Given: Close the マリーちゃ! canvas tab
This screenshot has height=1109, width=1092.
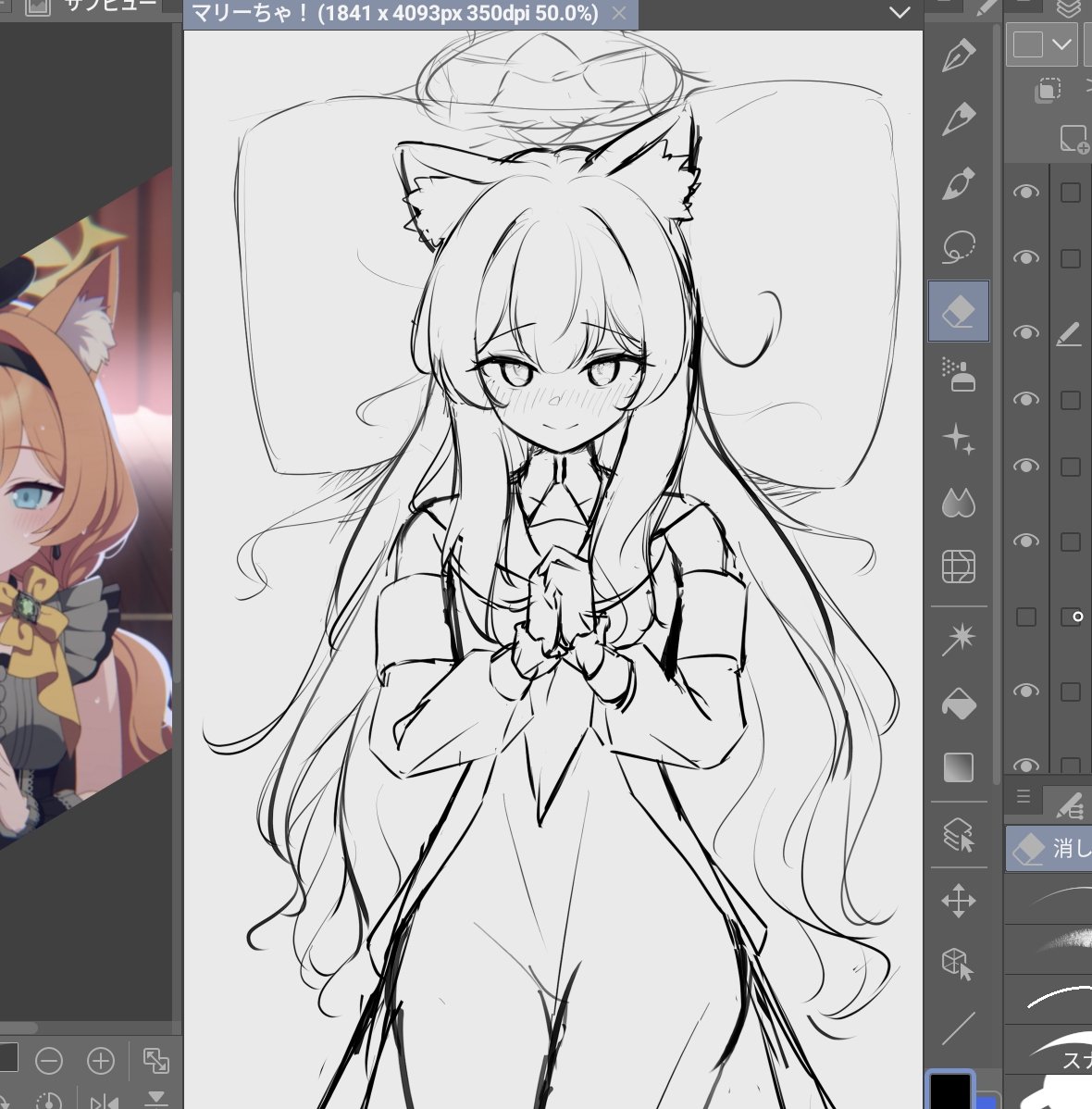Looking at the screenshot, I should tap(619, 13).
